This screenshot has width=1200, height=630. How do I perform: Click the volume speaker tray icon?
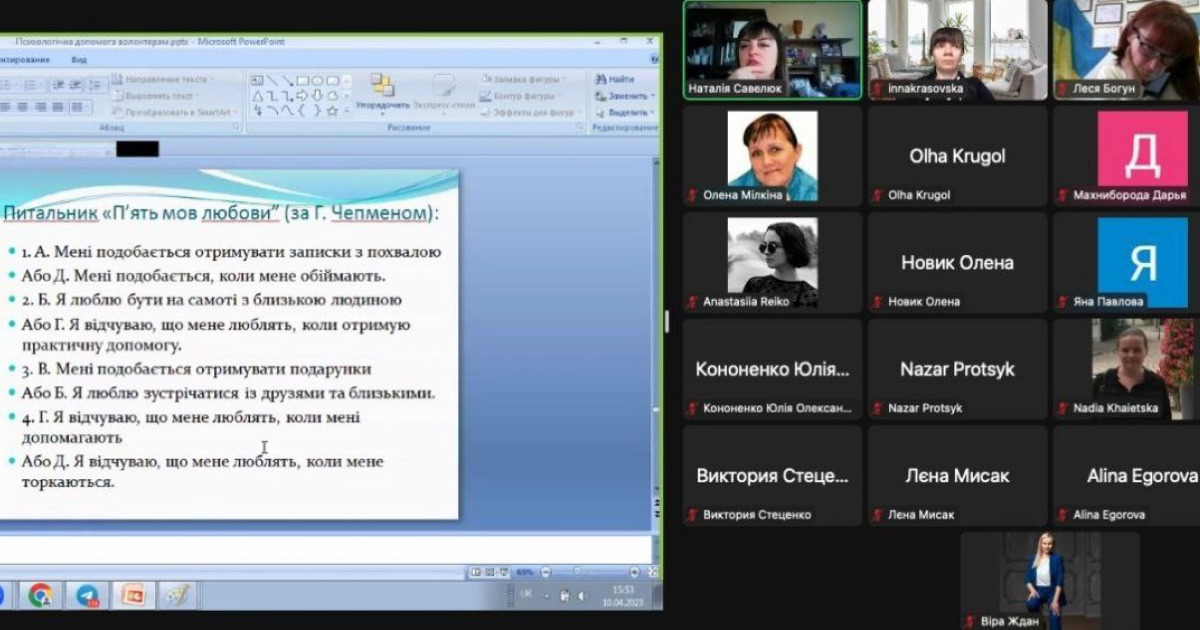click(582, 596)
